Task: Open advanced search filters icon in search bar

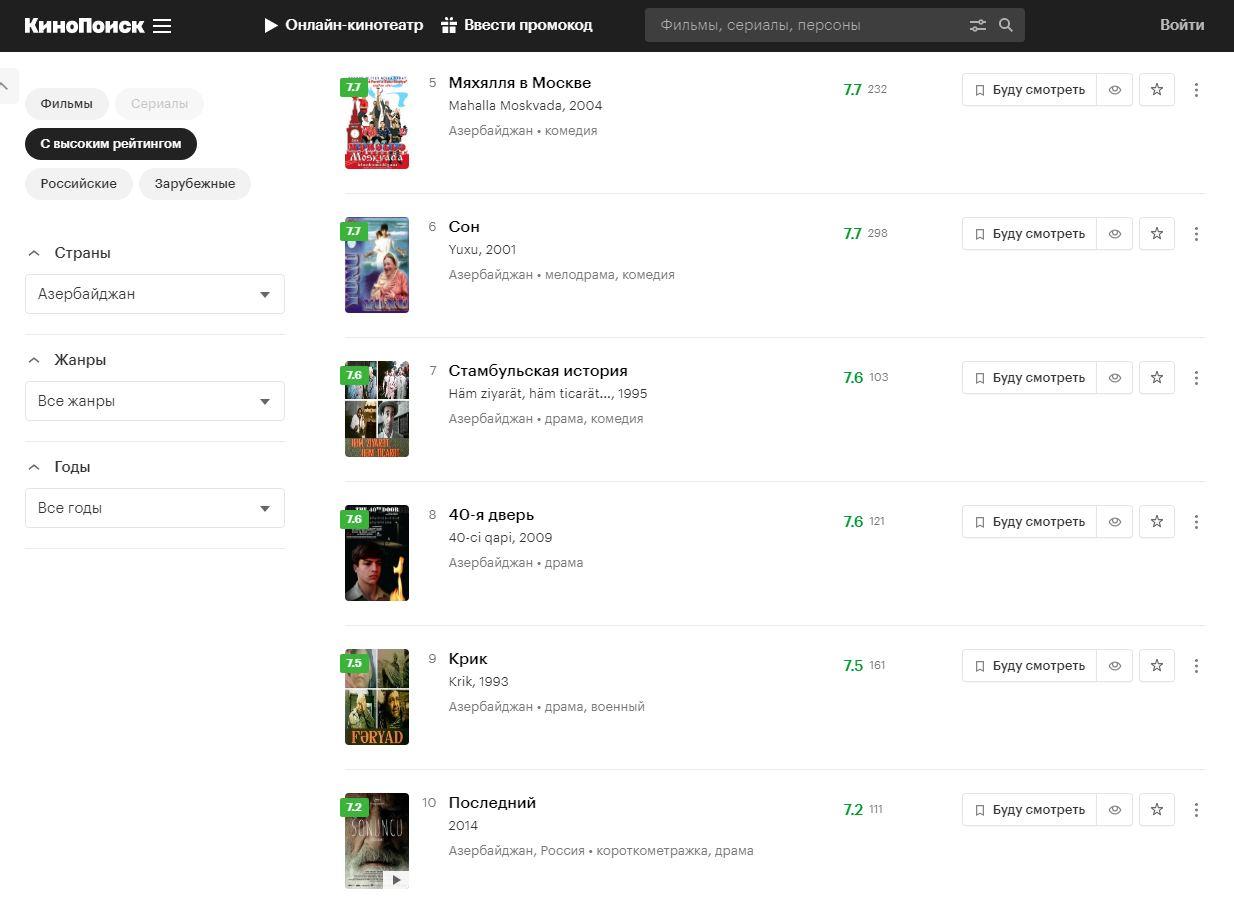Action: [977, 25]
